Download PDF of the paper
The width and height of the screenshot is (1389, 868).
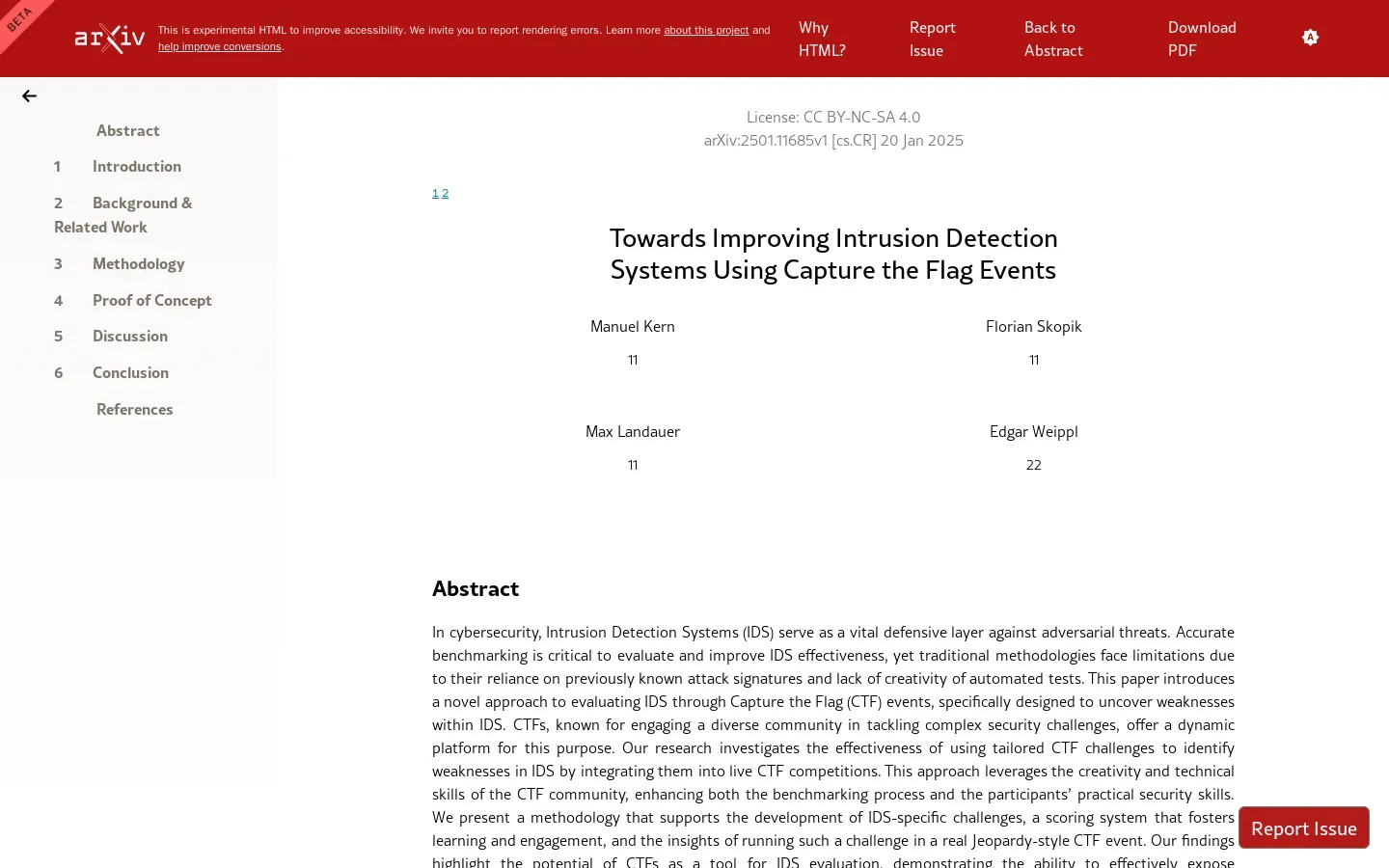[x=1202, y=40]
